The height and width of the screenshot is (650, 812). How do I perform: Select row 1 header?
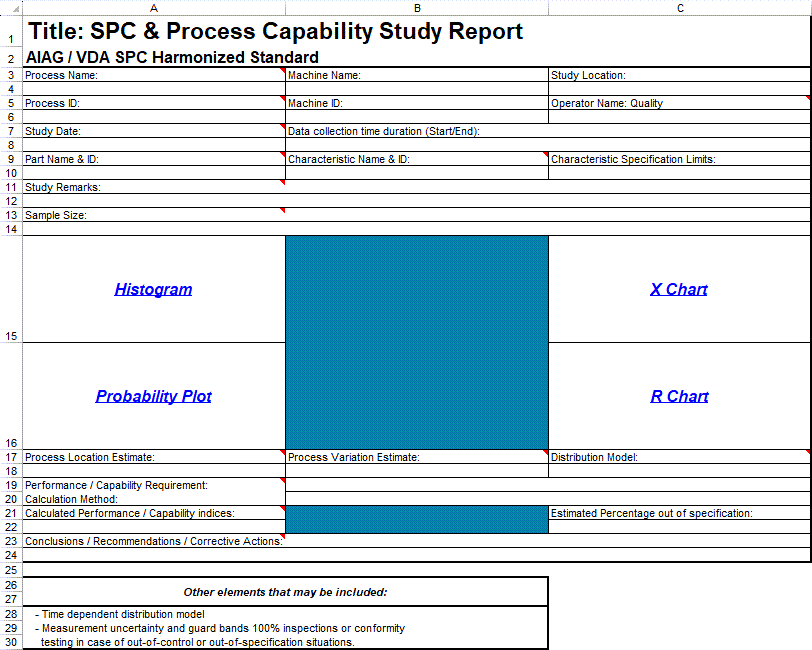(11, 31)
